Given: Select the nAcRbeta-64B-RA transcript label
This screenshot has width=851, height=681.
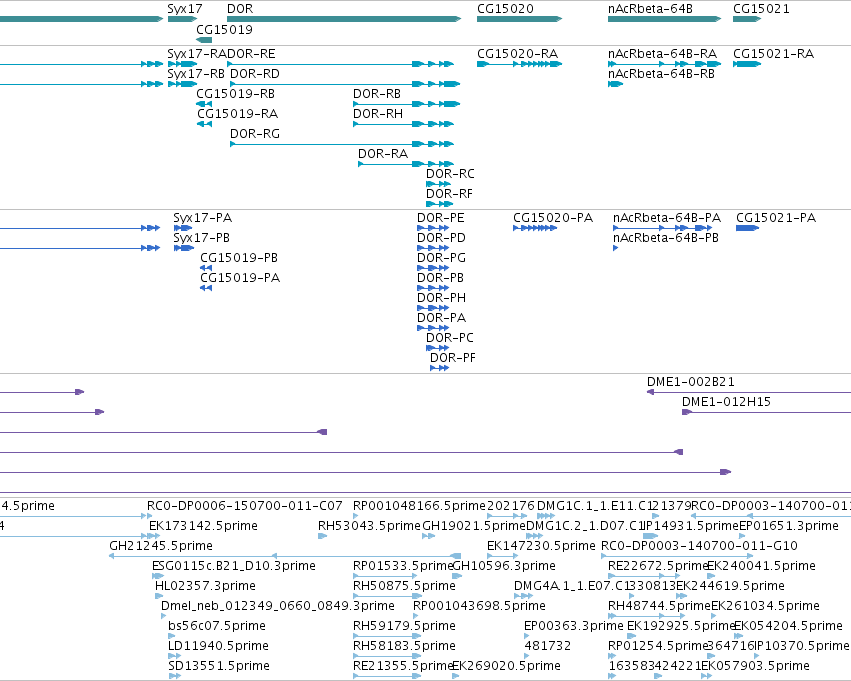Looking at the screenshot, I should pos(663,54).
